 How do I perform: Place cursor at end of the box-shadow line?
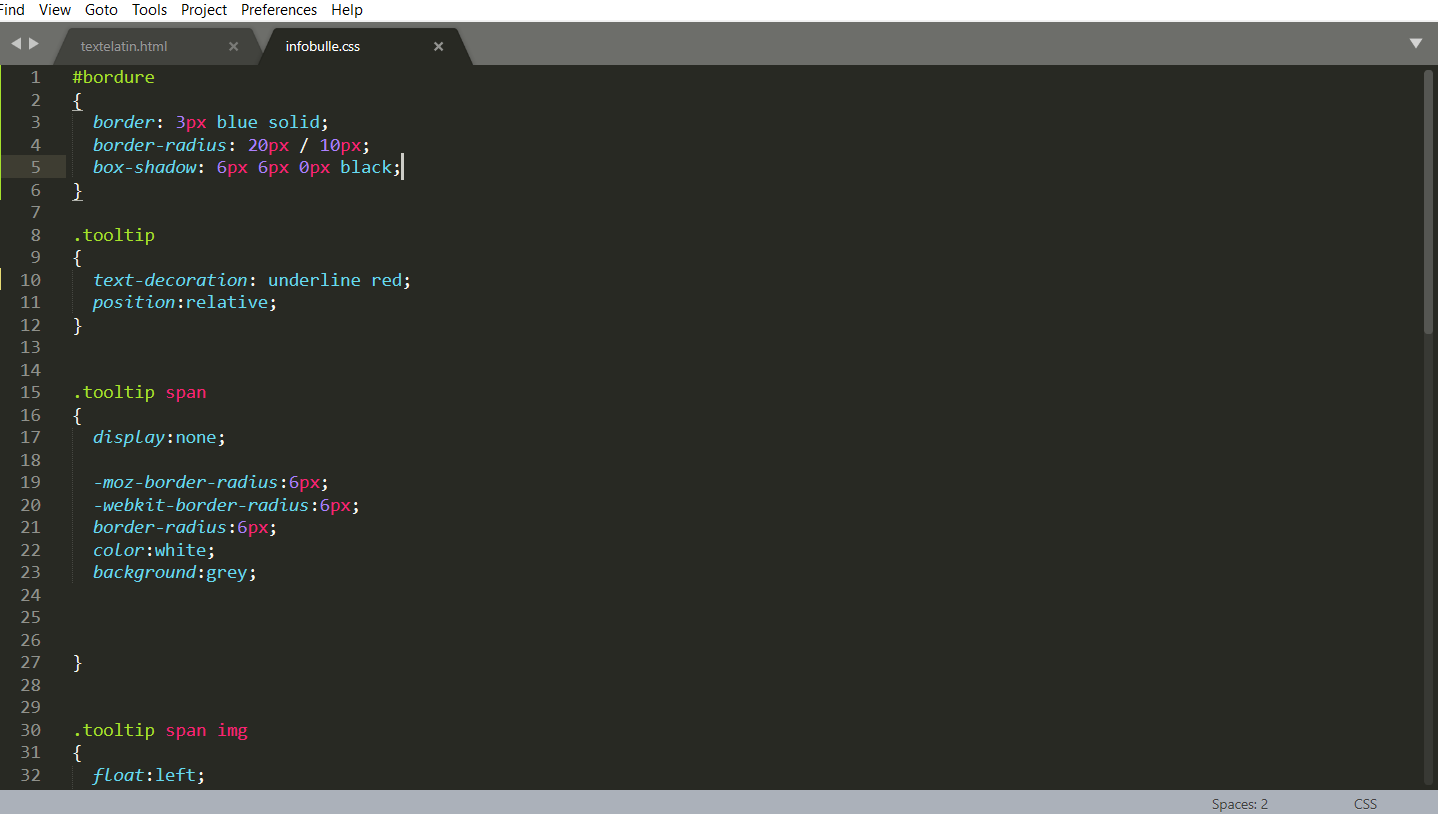point(402,167)
